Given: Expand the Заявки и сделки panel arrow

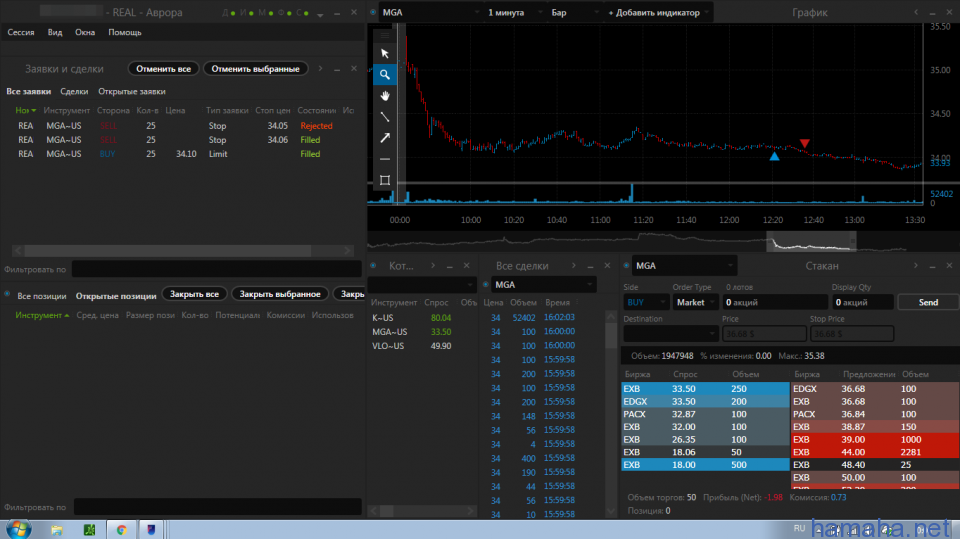Looking at the screenshot, I should [320, 69].
